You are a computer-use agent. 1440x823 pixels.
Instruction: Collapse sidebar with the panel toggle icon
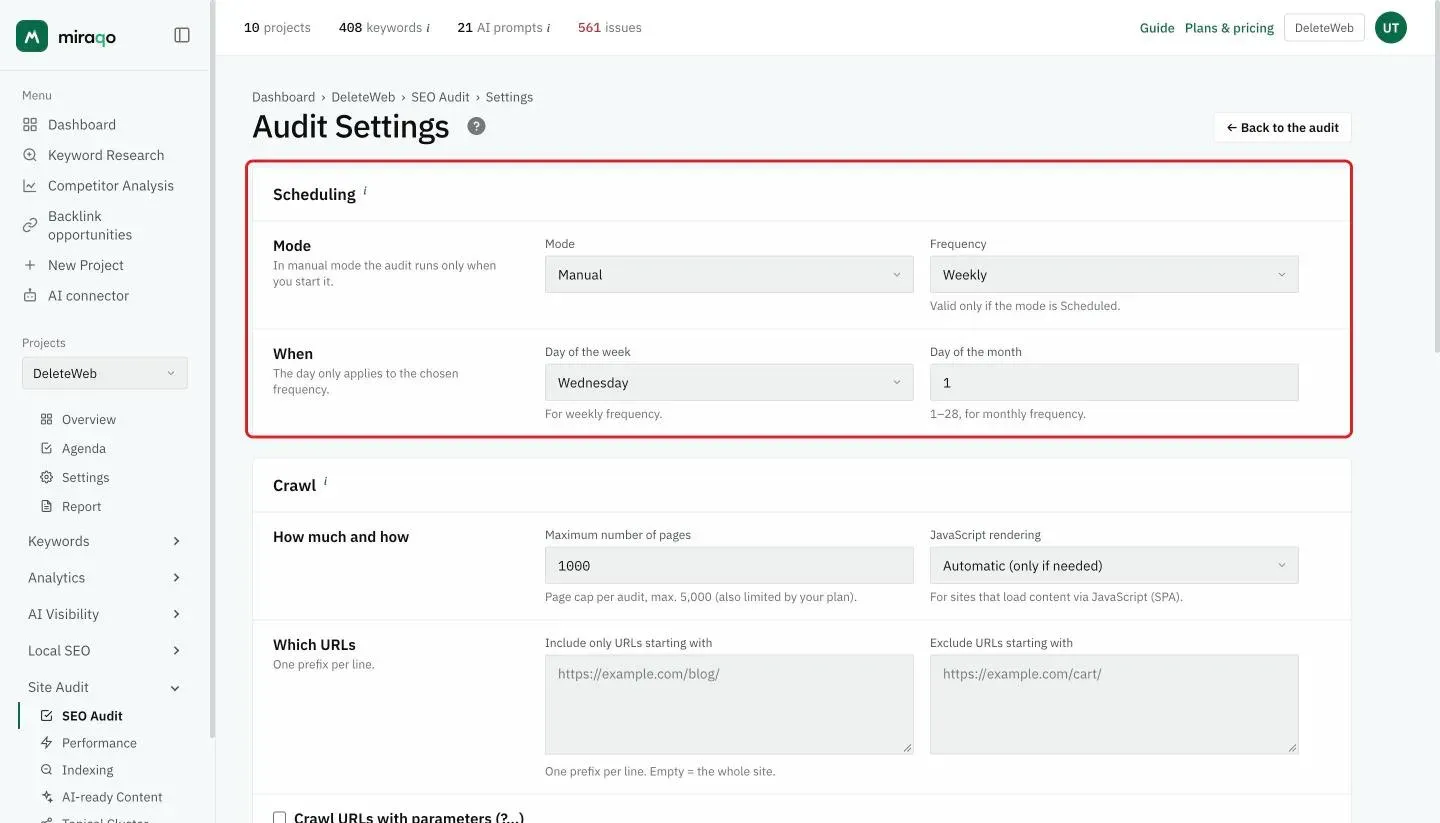[182, 35]
